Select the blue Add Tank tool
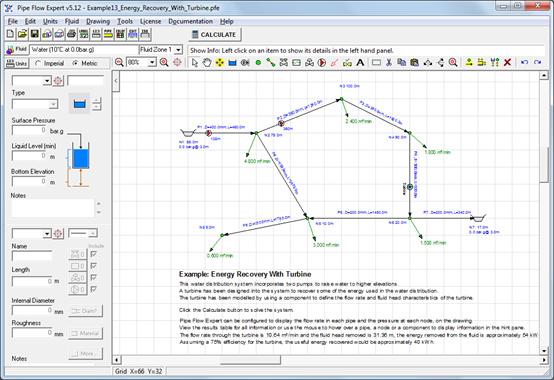Image resolution: width=554 pixels, height=380 pixels. [x=232, y=63]
